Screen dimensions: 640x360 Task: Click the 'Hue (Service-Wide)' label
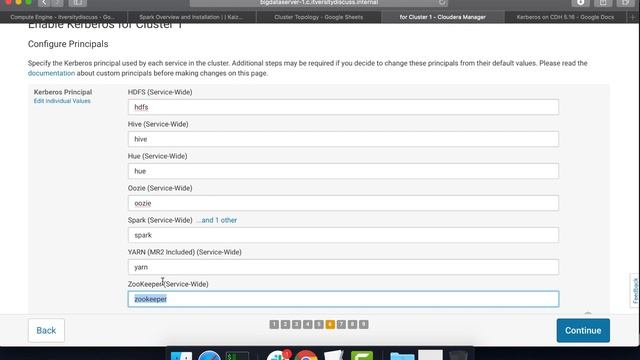[158, 156]
